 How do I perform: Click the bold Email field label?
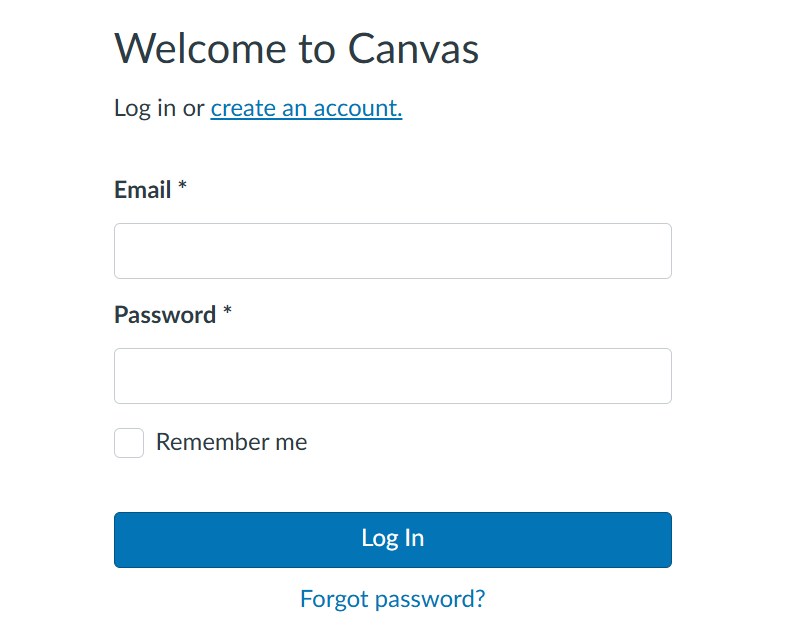[143, 190]
